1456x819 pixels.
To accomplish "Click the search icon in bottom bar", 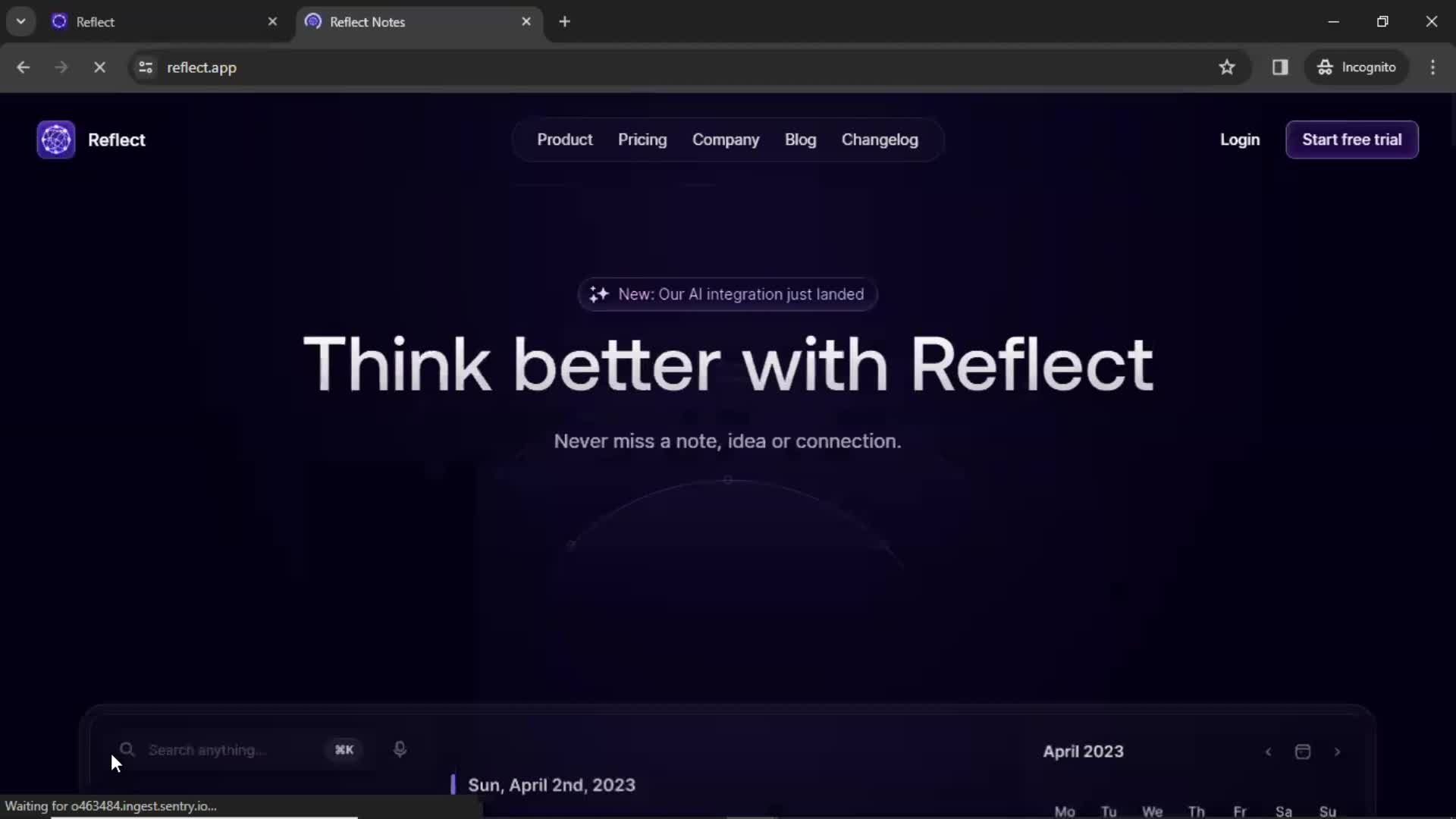I will pos(127,750).
